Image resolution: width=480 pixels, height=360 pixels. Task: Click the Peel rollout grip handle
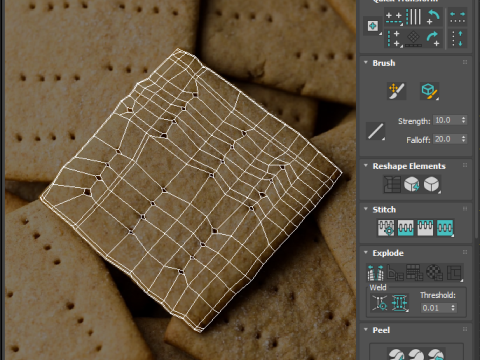465,329
